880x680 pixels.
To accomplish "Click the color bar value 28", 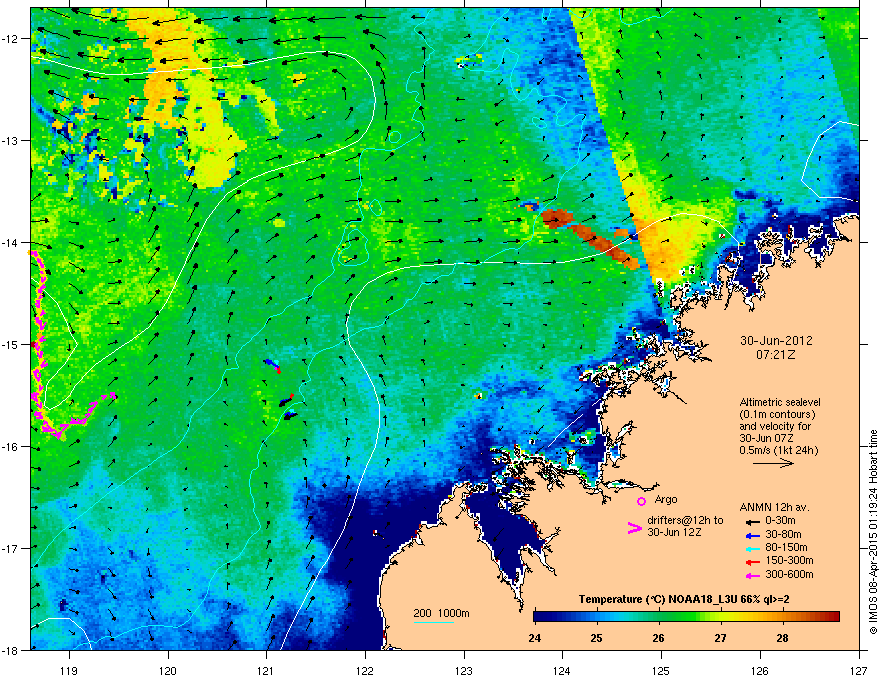I will tap(782, 638).
